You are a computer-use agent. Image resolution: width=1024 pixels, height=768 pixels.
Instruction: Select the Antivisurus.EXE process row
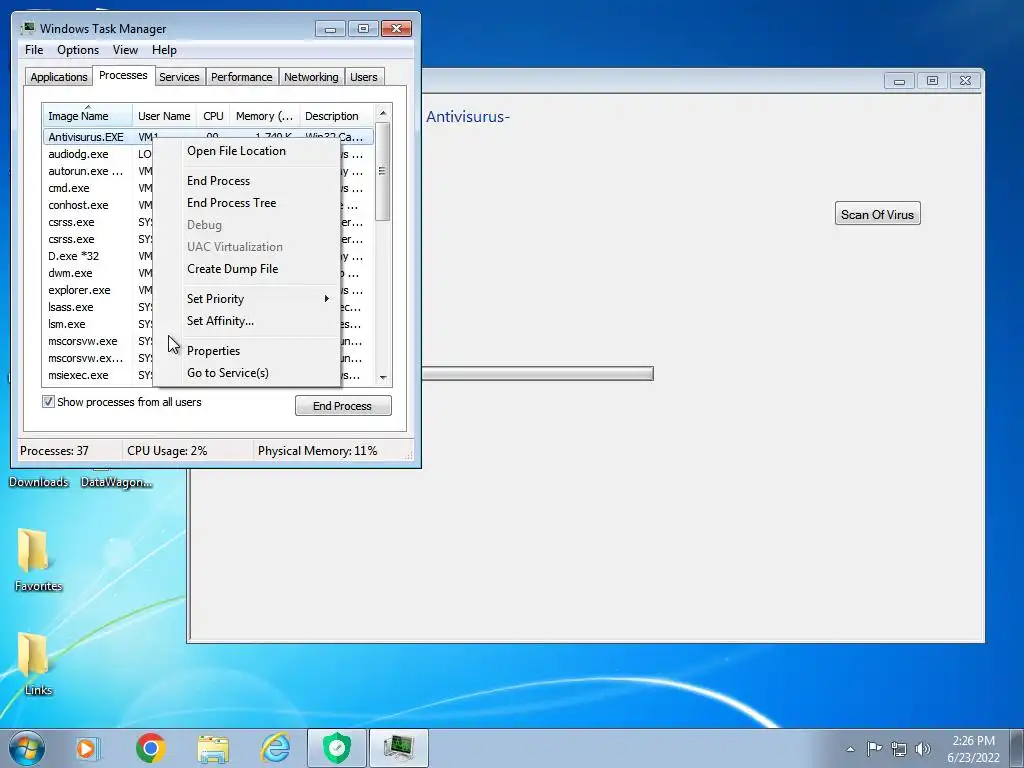click(208, 136)
